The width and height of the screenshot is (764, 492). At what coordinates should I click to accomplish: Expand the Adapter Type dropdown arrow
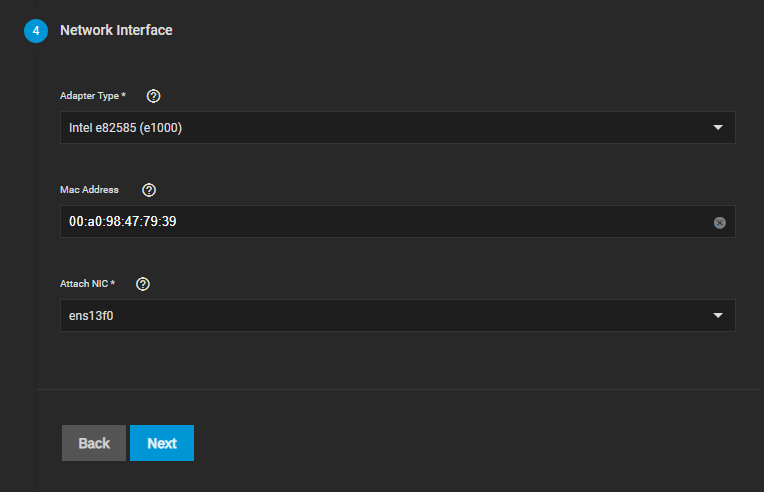pos(717,128)
